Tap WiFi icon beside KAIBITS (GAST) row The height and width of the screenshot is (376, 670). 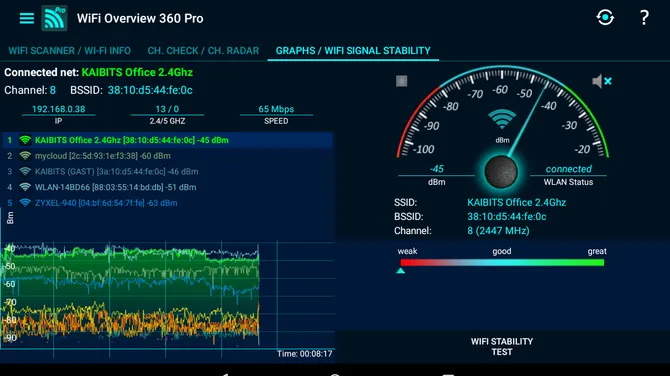(25, 172)
